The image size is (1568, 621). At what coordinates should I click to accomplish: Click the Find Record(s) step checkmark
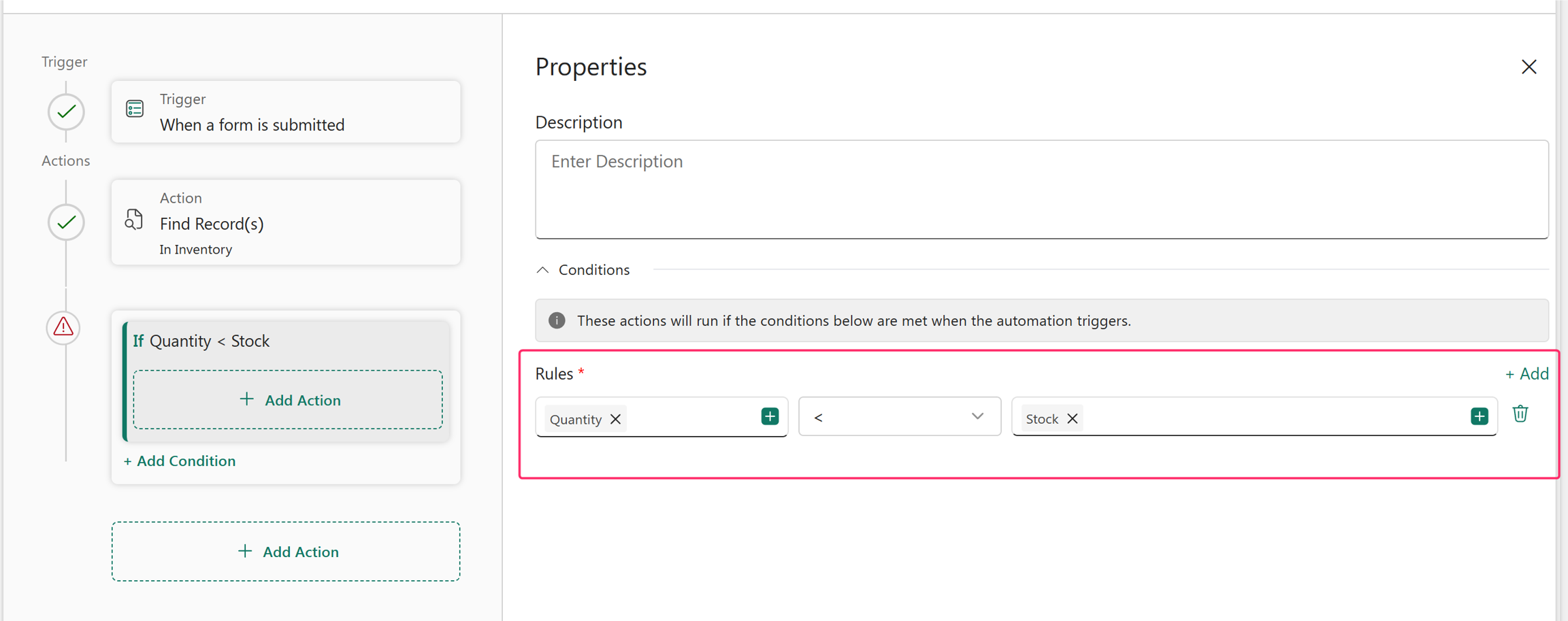coord(66,222)
